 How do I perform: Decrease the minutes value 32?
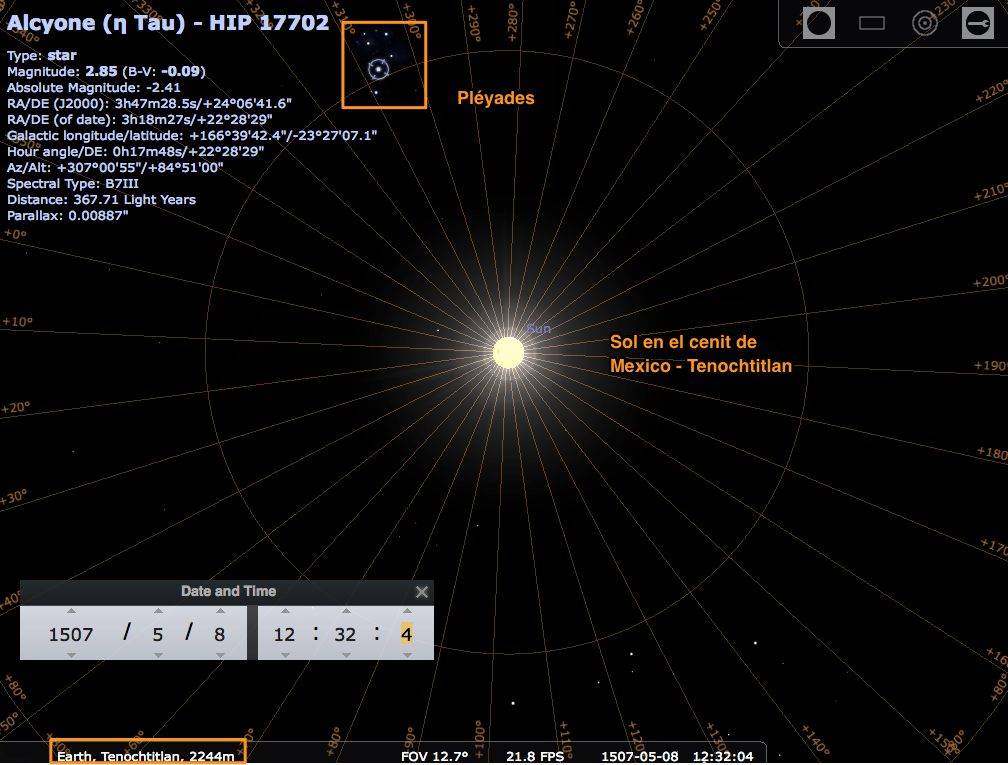pyautogui.click(x=346, y=655)
